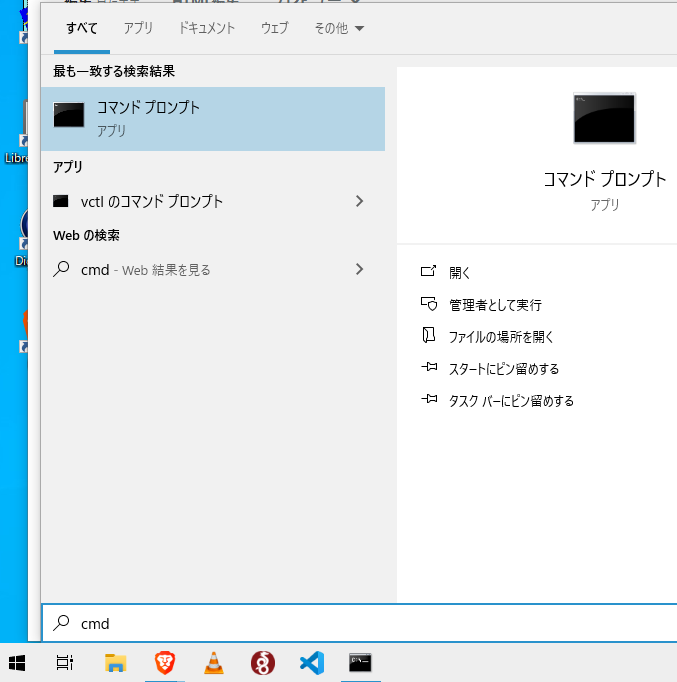This screenshot has height=682, width=677.
Task: Choose スタートにピン留めする
Action: [x=504, y=369]
